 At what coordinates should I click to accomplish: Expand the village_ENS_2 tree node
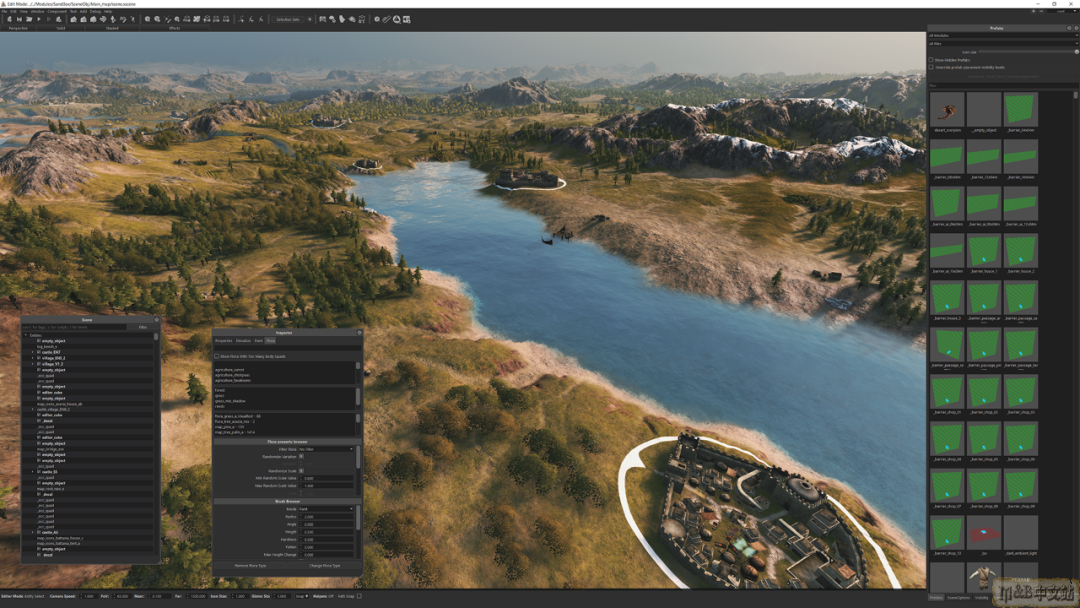tap(32, 358)
